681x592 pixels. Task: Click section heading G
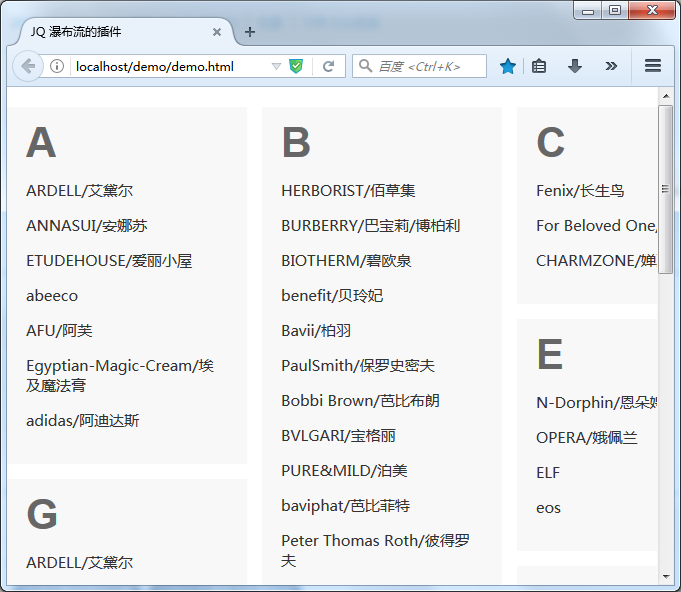tap(42, 514)
